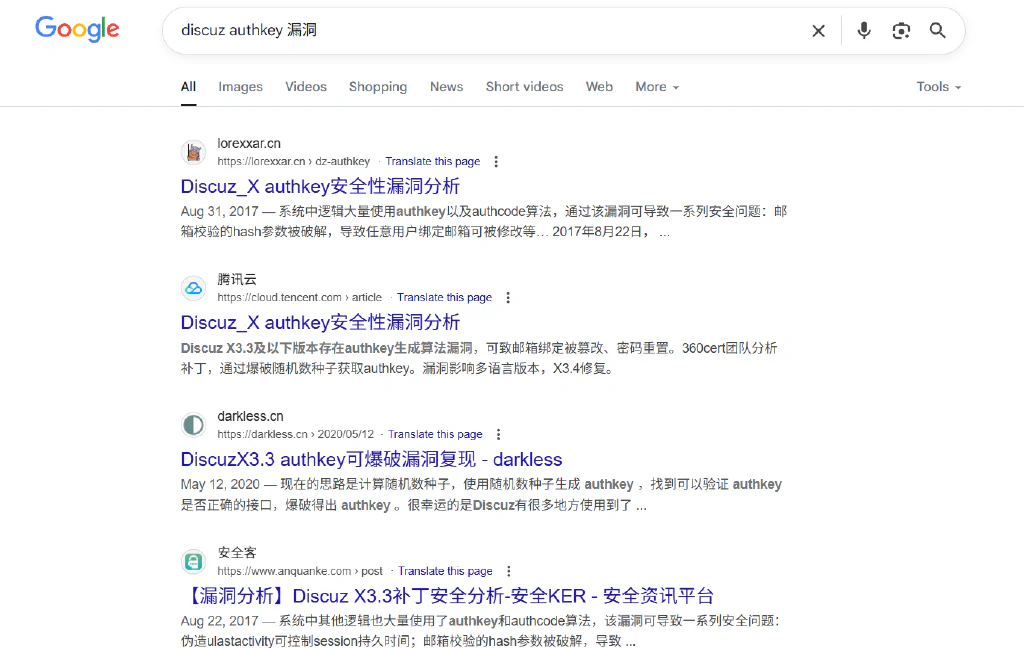The height and width of the screenshot is (648, 1024).
Task: Select the All results tab
Action: click(188, 87)
